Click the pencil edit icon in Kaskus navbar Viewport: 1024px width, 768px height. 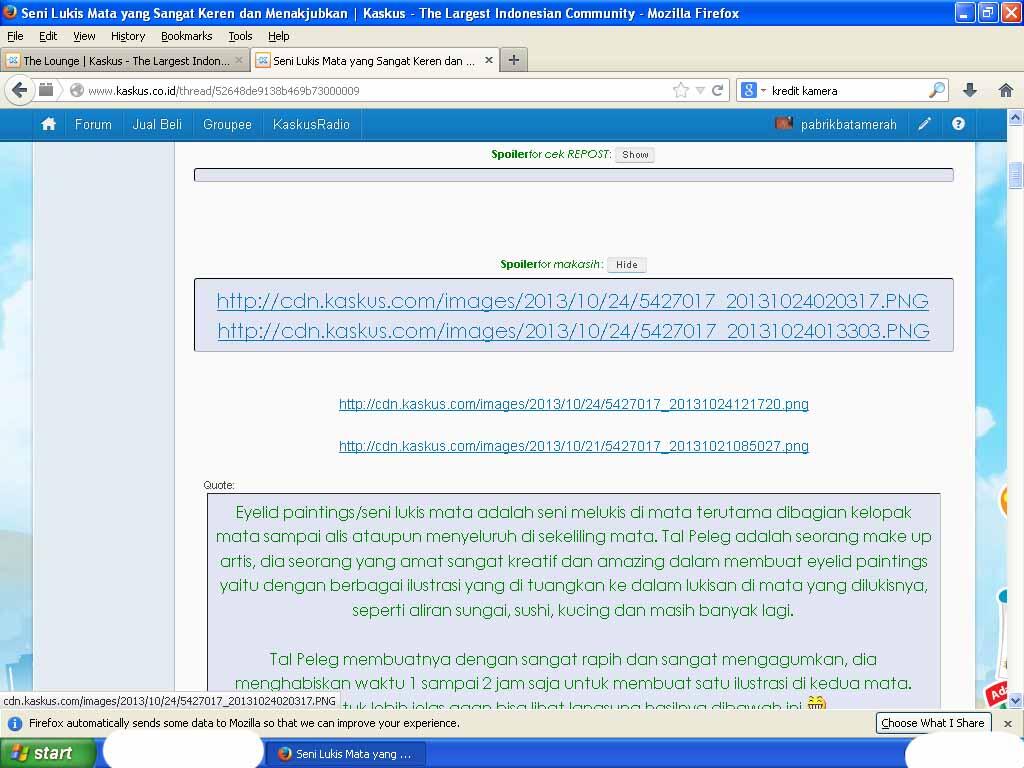click(924, 124)
